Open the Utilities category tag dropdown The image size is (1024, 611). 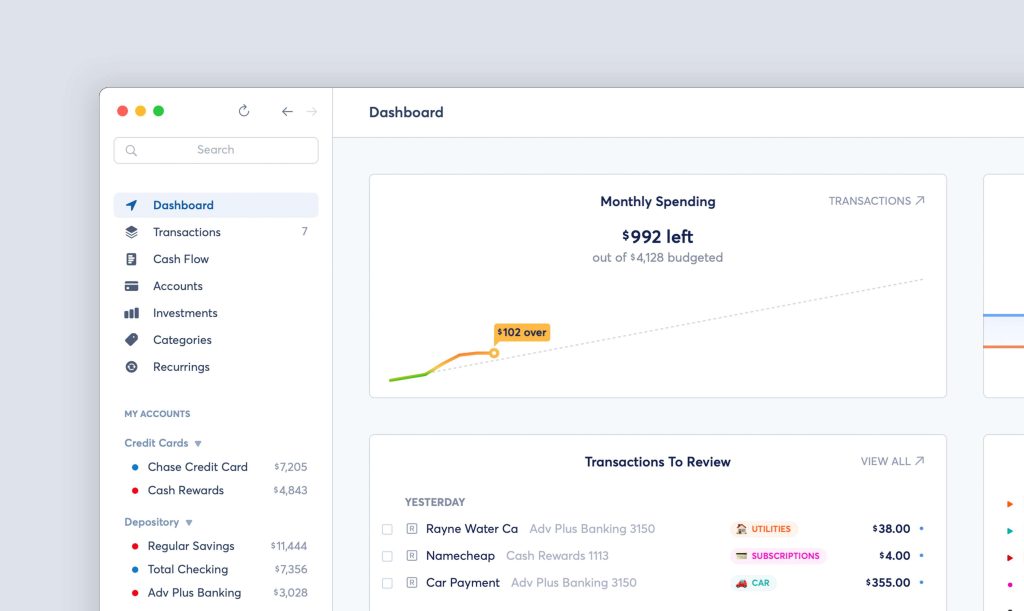[x=764, y=529]
